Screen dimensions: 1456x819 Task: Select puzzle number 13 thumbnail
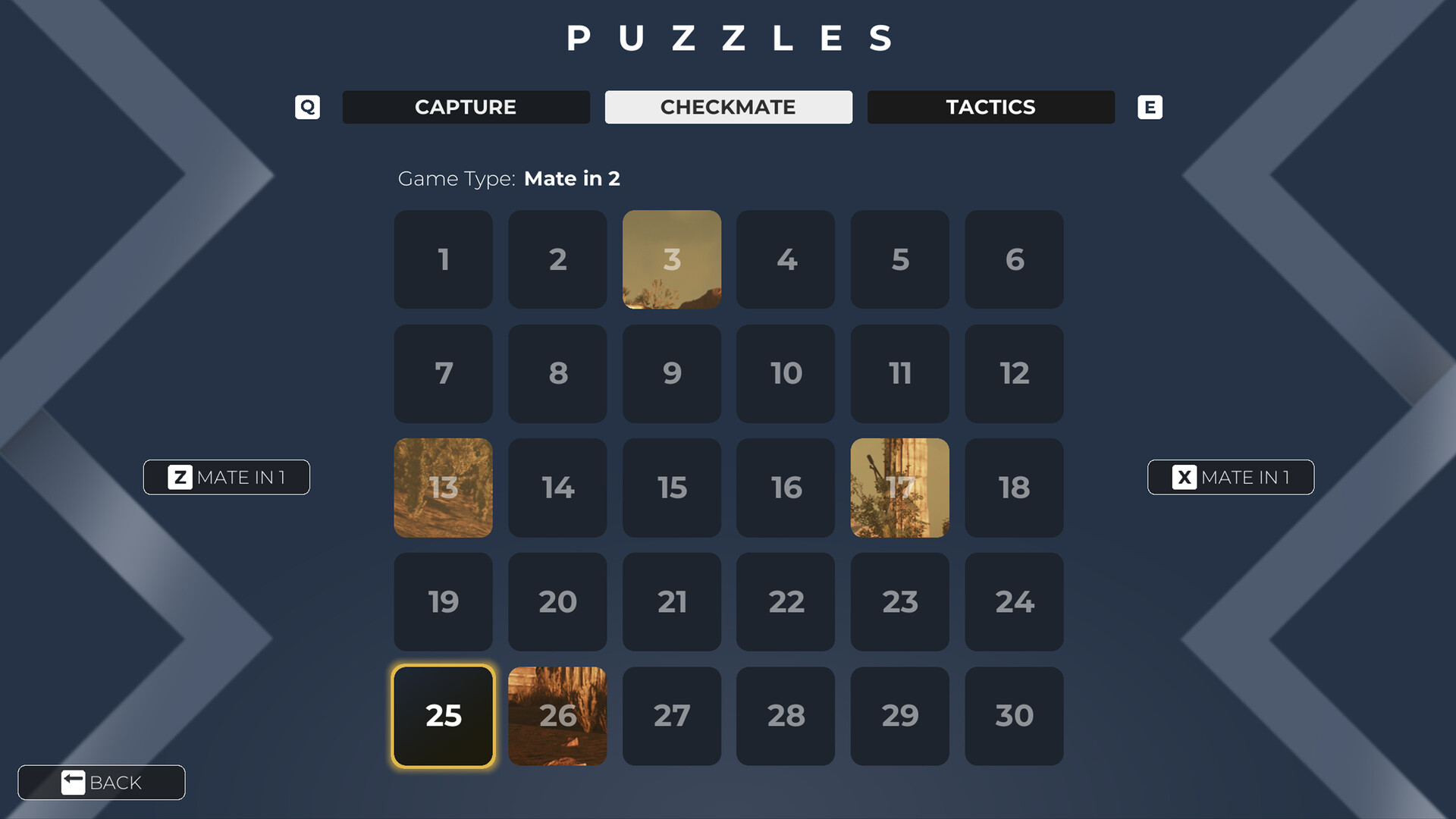(x=443, y=487)
